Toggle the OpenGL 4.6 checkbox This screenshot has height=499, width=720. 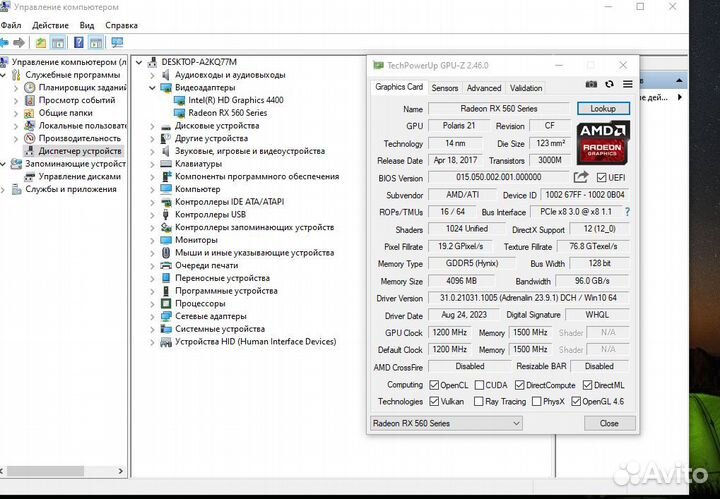pyautogui.click(x=576, y=401)
